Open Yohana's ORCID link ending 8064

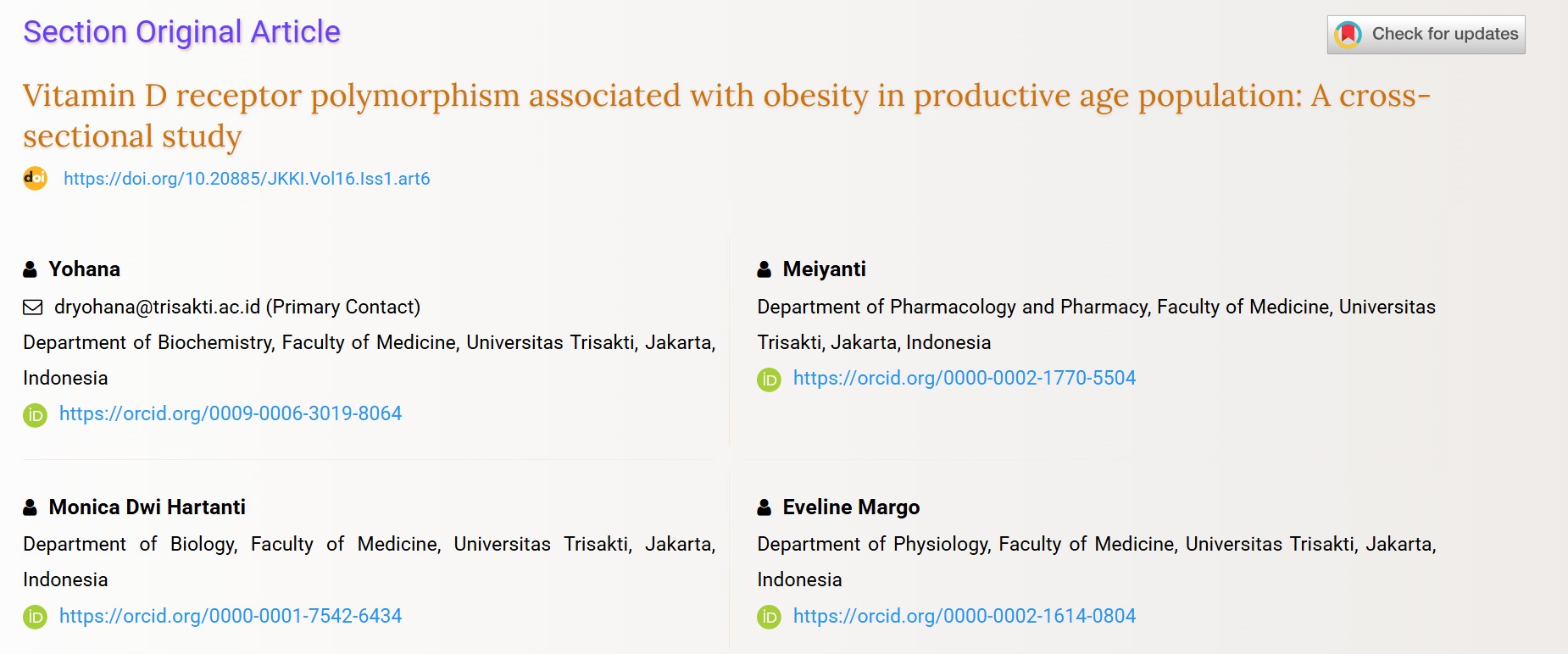coord(231,413)
